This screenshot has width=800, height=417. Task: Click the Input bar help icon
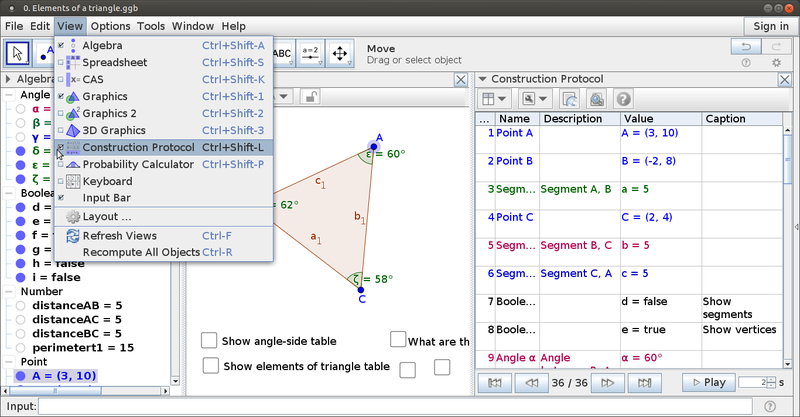click(x=770, y=406)
